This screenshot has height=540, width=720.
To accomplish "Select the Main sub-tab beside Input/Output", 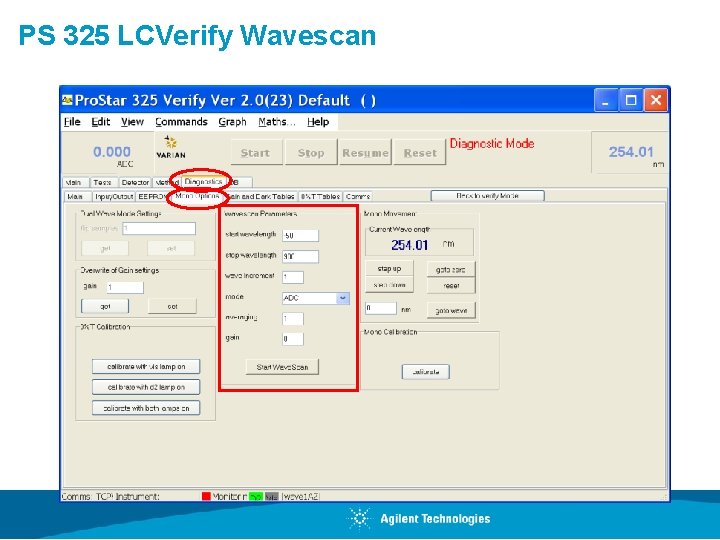I will 76,197.
